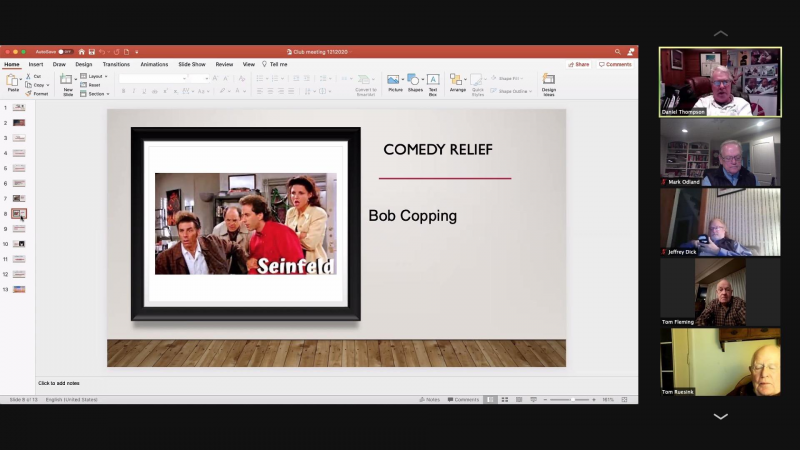Toggle Strikethrough formatting
This screenshot has height=450, width=800.
pos(155,91)
